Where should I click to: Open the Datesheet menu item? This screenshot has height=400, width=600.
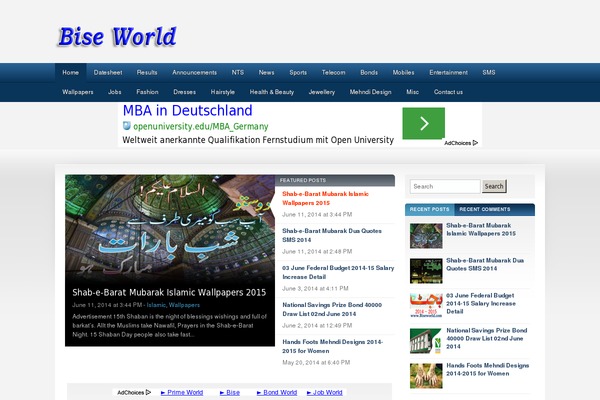108,72
